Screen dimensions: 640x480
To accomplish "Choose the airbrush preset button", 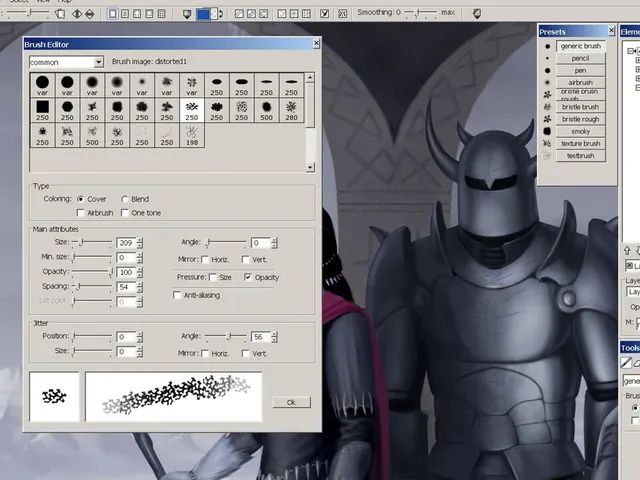I will tap(580, 82).
